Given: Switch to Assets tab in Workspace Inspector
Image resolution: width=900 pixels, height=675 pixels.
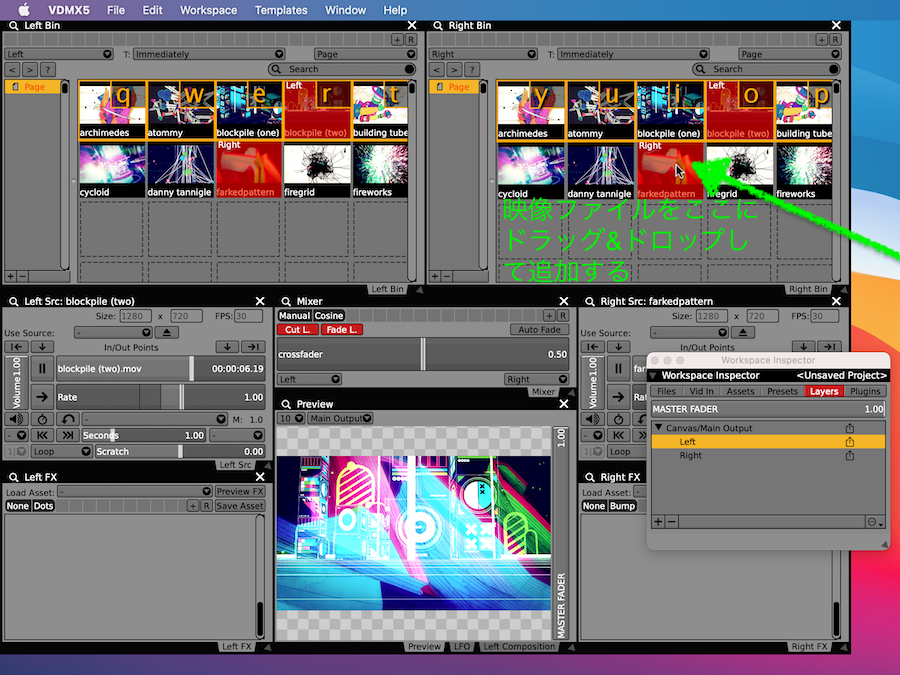Looking at the screenshot, I should pos(740,391).
